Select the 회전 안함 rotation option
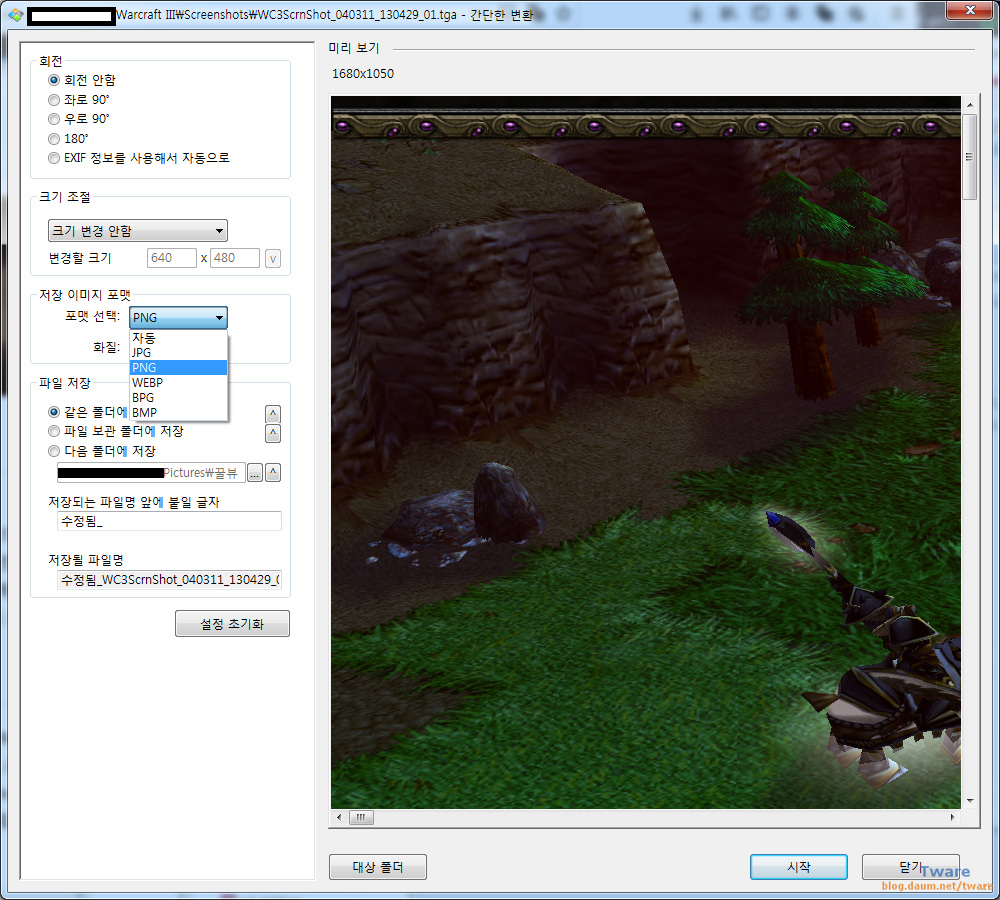The image size is (1000, 900). tap(82, 80)
